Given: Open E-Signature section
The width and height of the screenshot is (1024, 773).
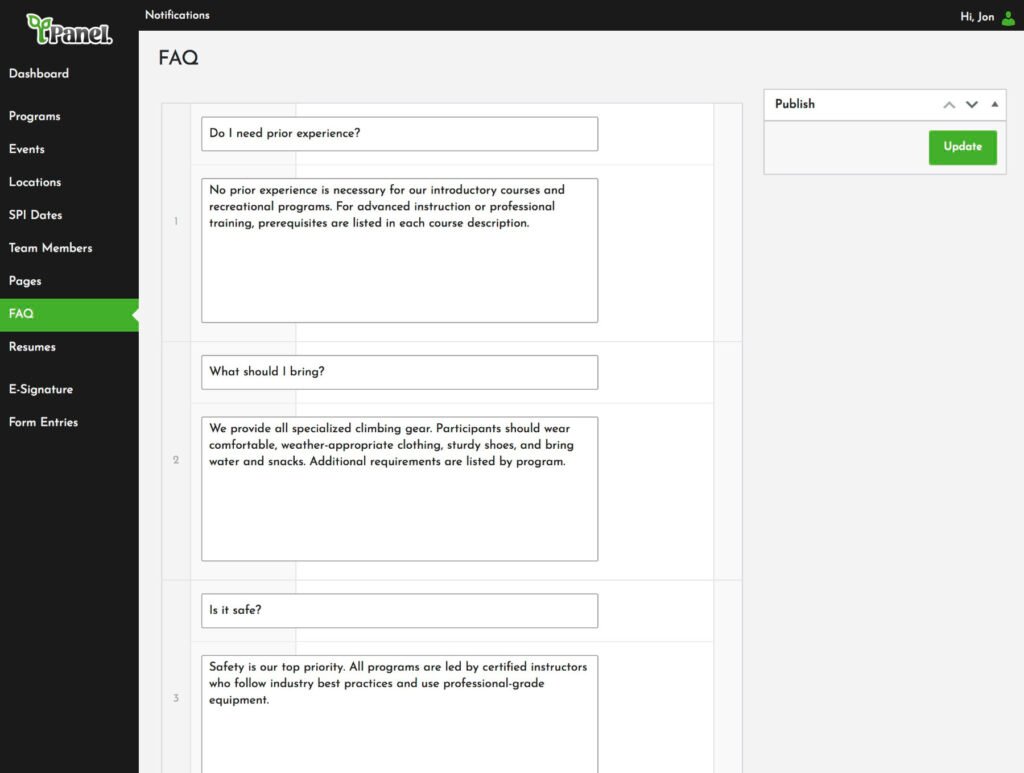Looking at the screenshot, I should pos(40,390).
